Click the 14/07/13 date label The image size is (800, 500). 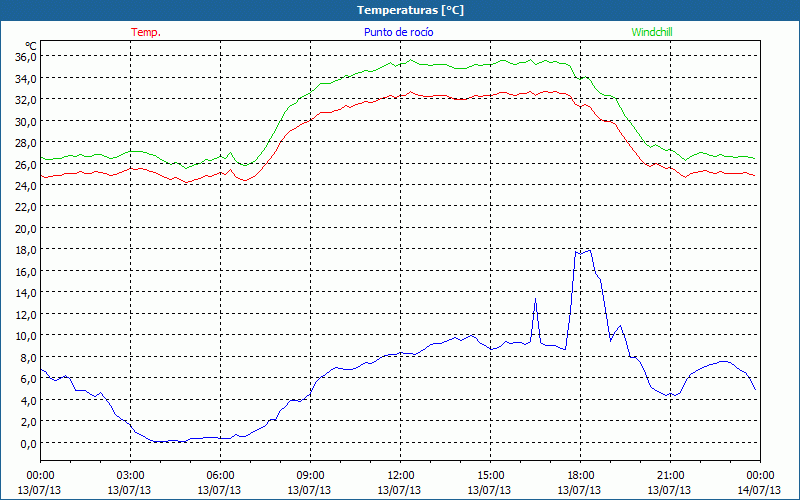(759, 490)
